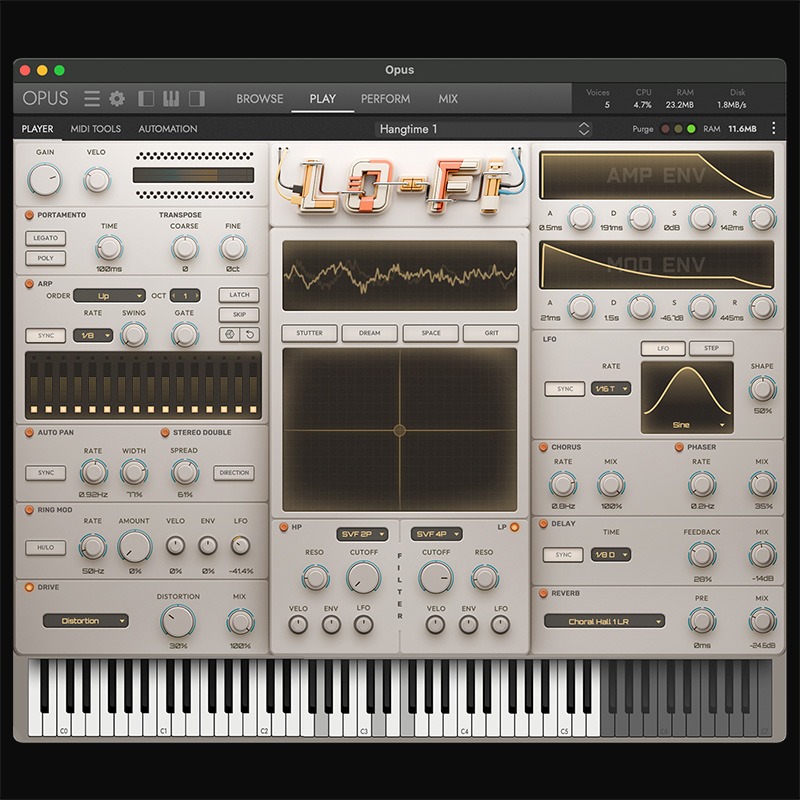Select the DREAM effect button
This screenshot has width=800, height=800.
[369, 333]
